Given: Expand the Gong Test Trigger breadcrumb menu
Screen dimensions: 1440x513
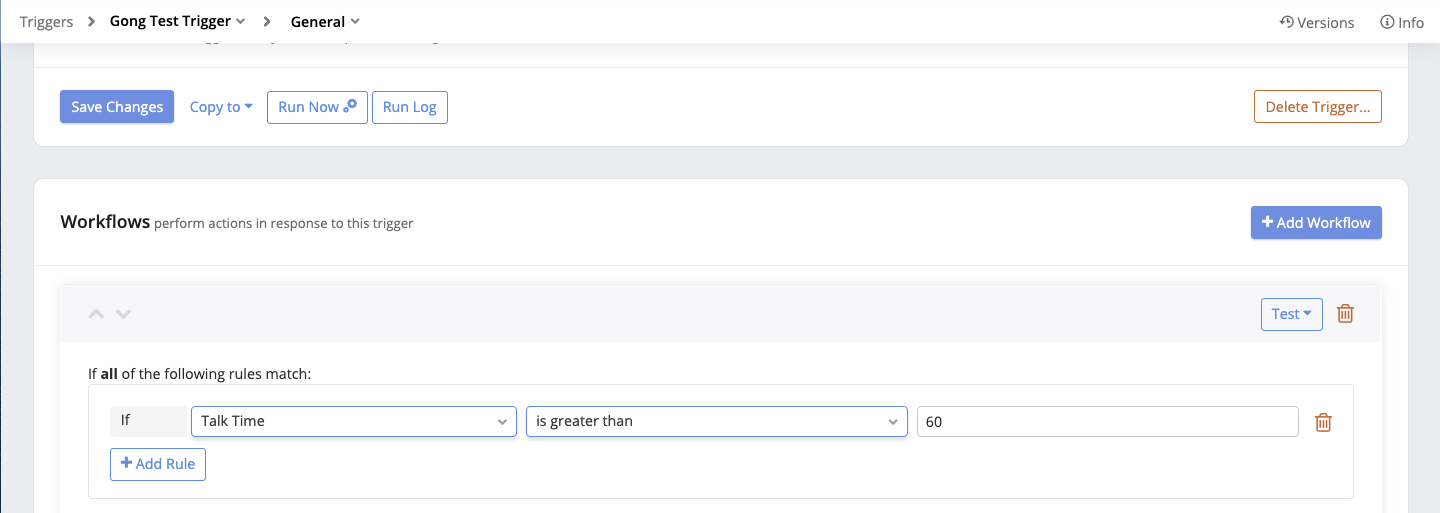Looking at the screenshot, I should click(177, 21).
